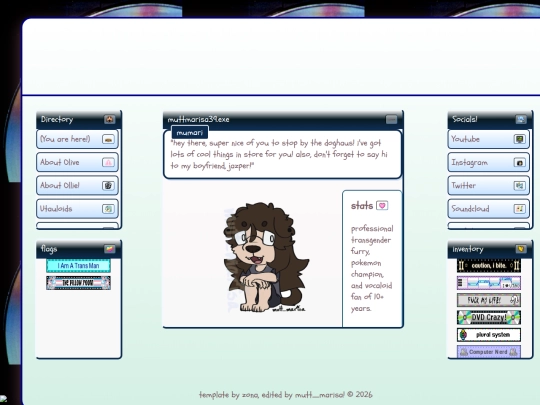This screenshot has height=405, width=540.
Task: Click the plural system badge
Action: [489, 335]
